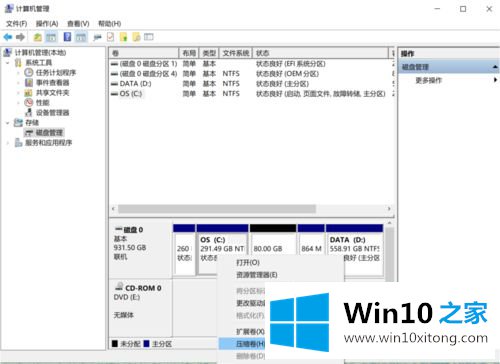Open the 操作(A) menu

[x=47, y=24]
